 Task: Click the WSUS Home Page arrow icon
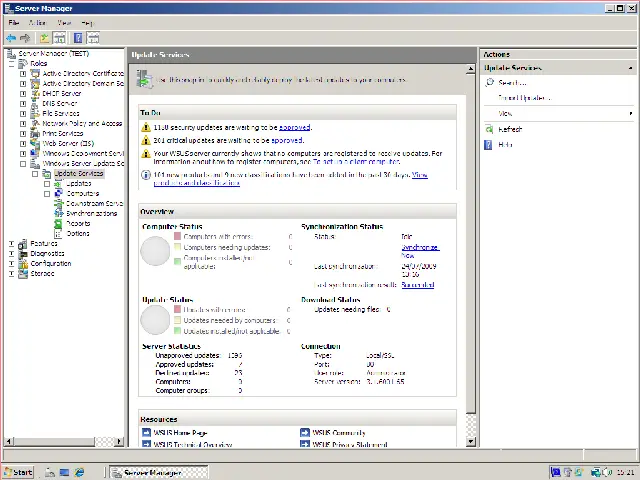pyautogui.click(x=146, y=433)
